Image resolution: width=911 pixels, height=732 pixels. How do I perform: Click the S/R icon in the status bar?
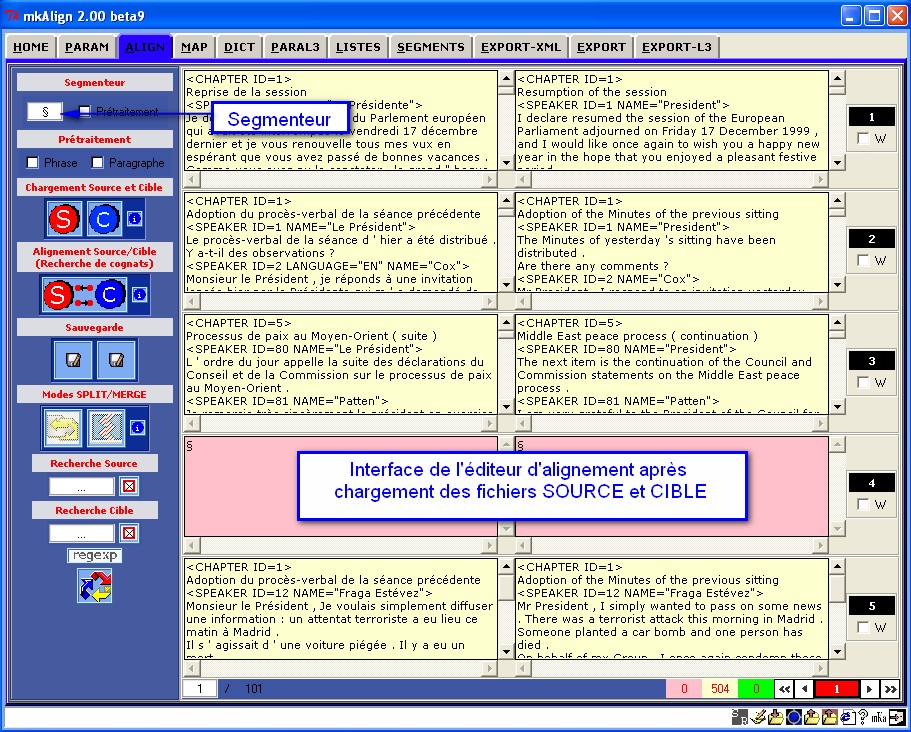click(739, 717)
